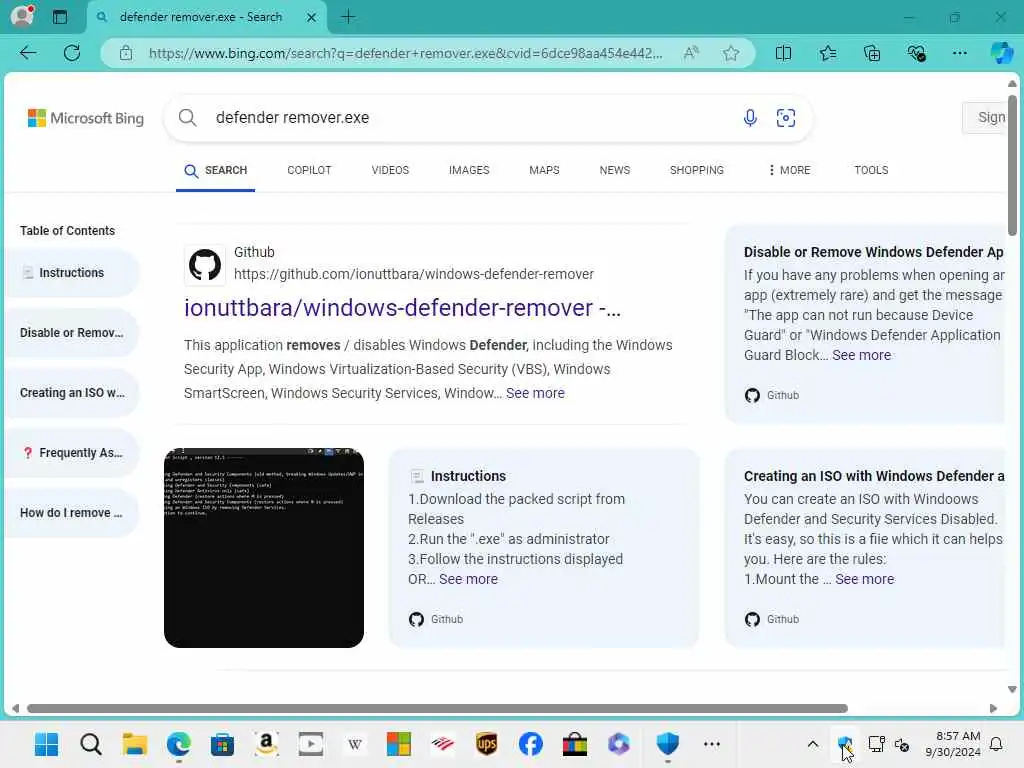1024x768 pixels.
Task: Show hidden tray icons chevron
Action: point(812,744)
